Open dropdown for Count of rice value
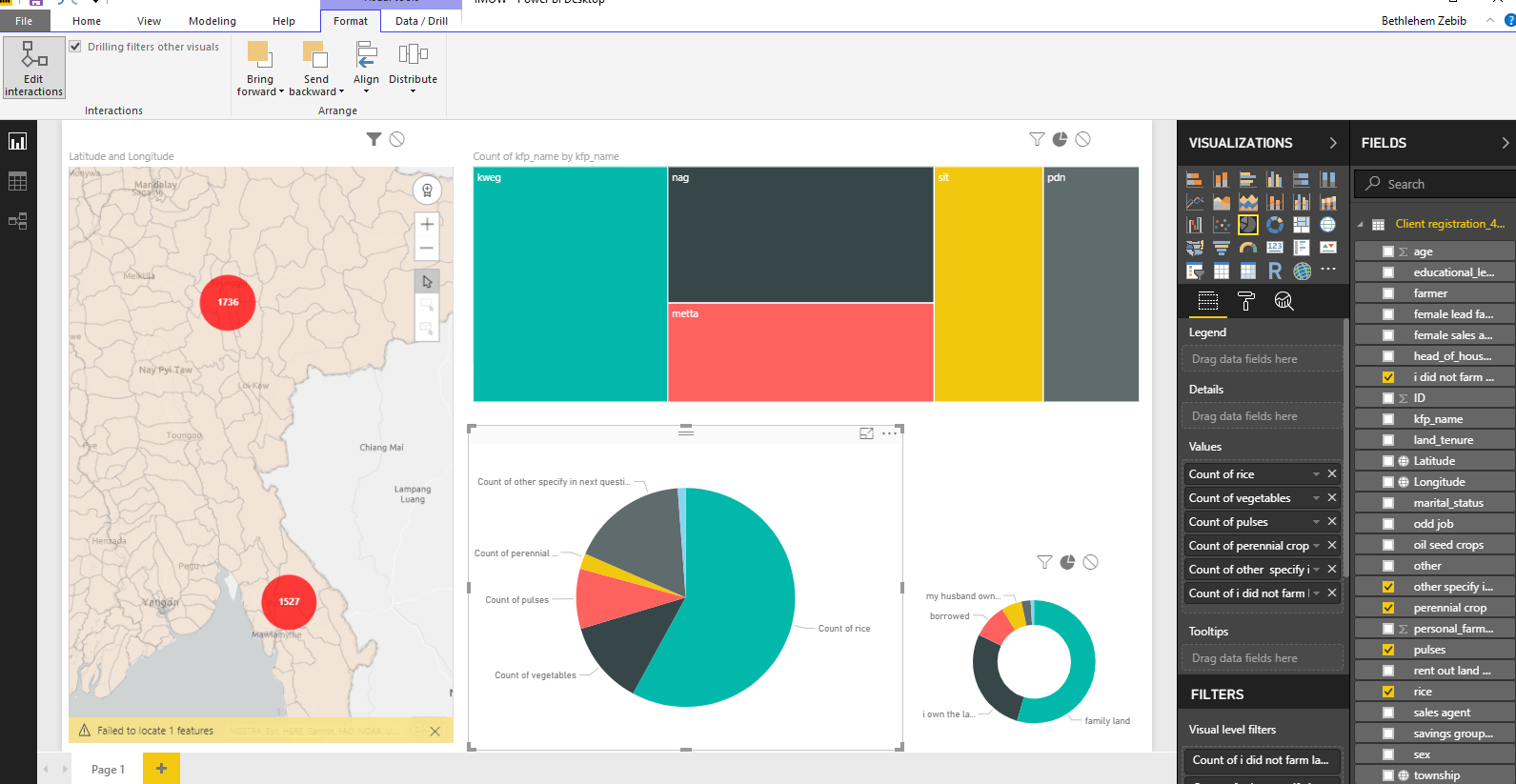The height and width of the screenshot is (784, 1516). coord(1316,474)
